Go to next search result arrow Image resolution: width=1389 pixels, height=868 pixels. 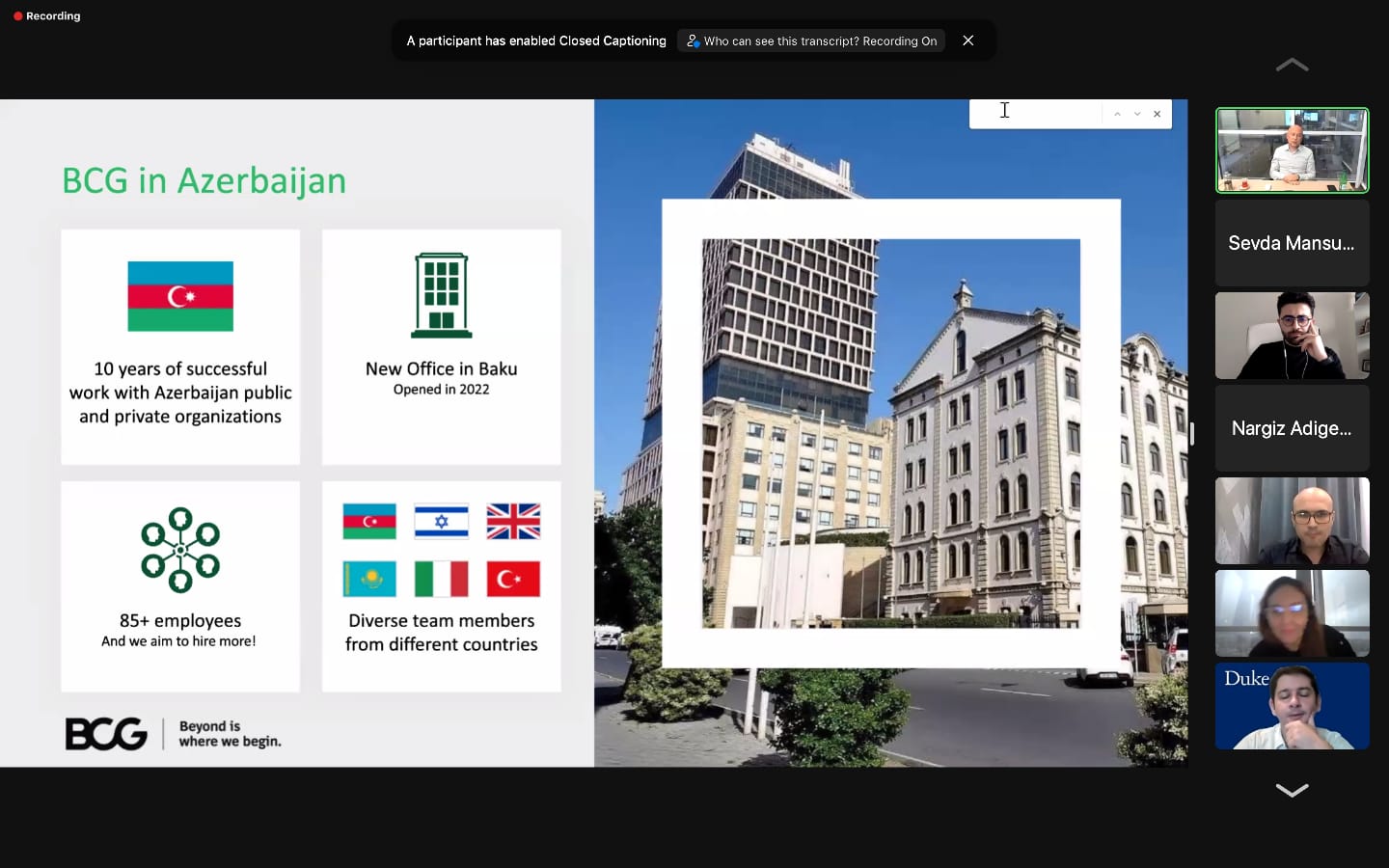[1137, 114]
